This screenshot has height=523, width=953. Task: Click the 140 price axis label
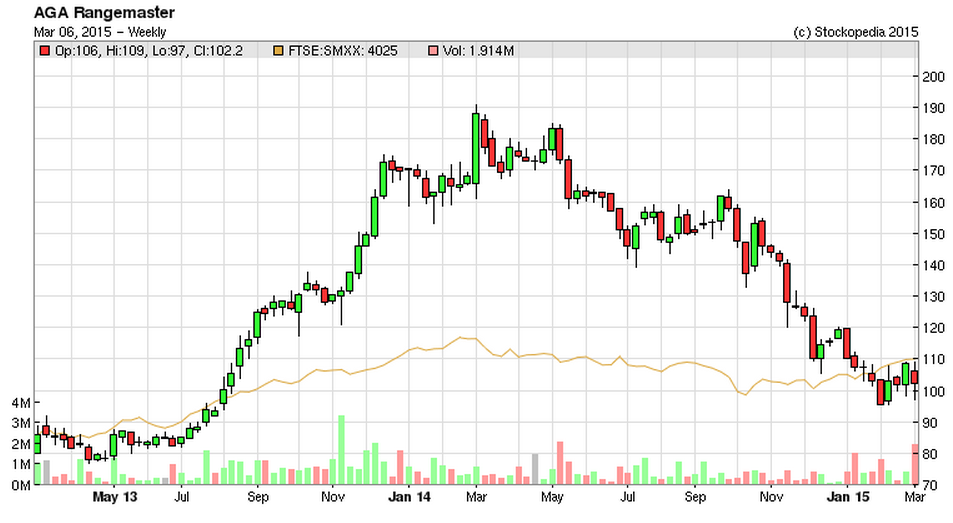point(933,265)
